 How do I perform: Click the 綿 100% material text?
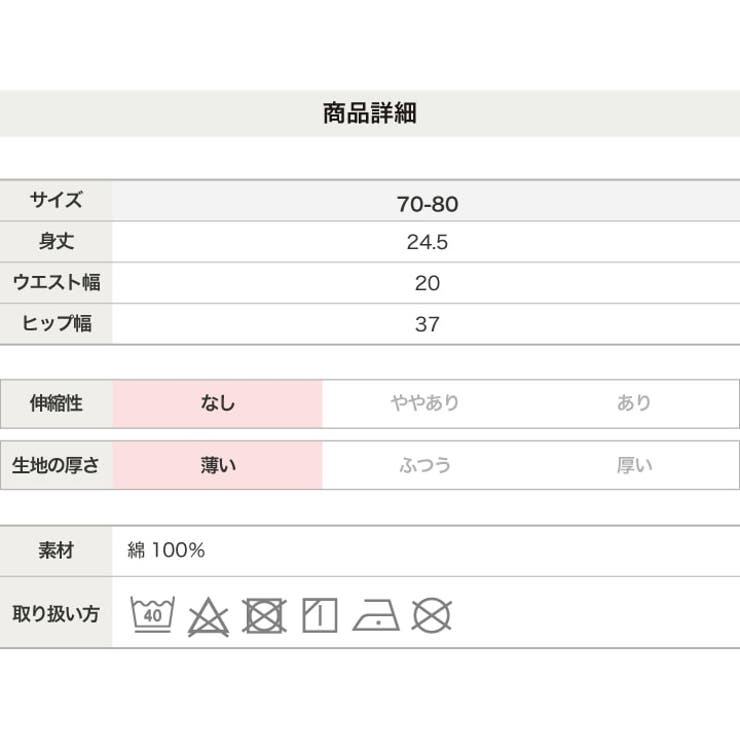166,550
